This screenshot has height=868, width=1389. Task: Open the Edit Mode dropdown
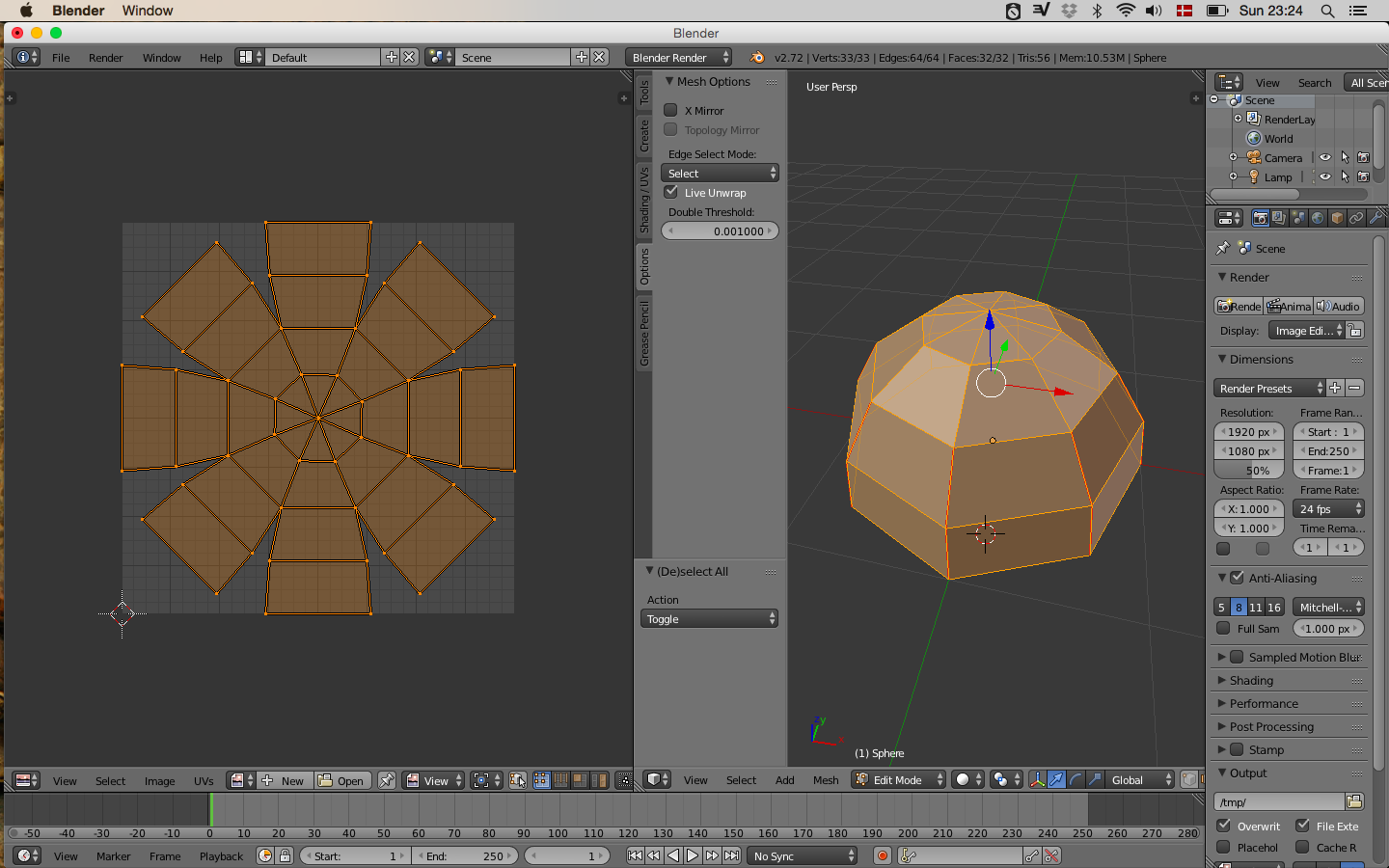point(898,779)
